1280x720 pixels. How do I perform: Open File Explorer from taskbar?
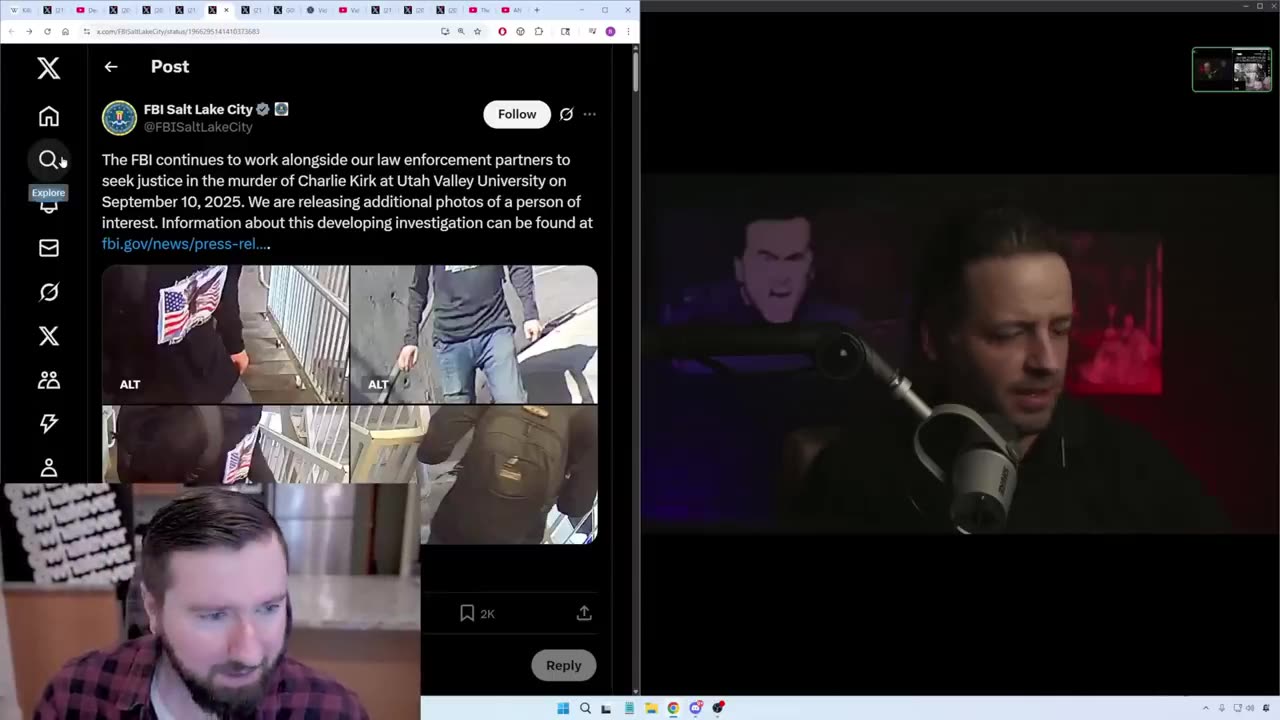pos(651,708)
